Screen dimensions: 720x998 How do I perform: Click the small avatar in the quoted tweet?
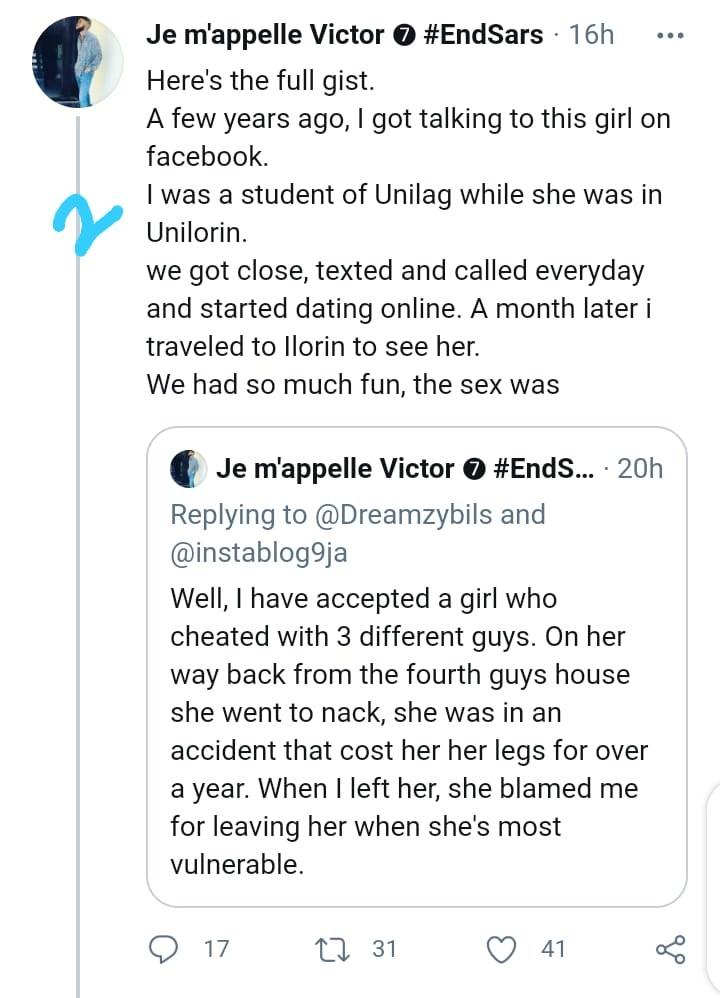click(187, 468)
